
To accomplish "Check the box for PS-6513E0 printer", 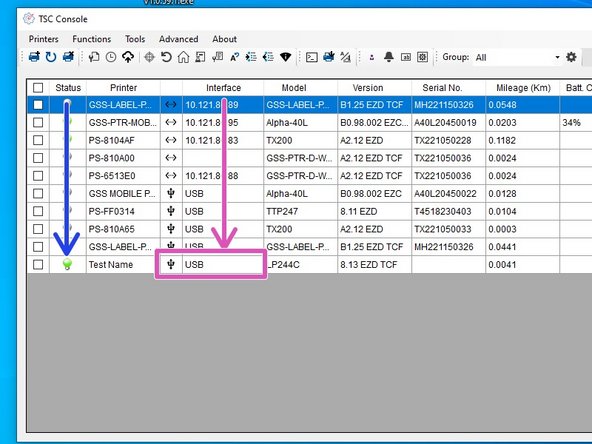I will click(x=38, y=176).
